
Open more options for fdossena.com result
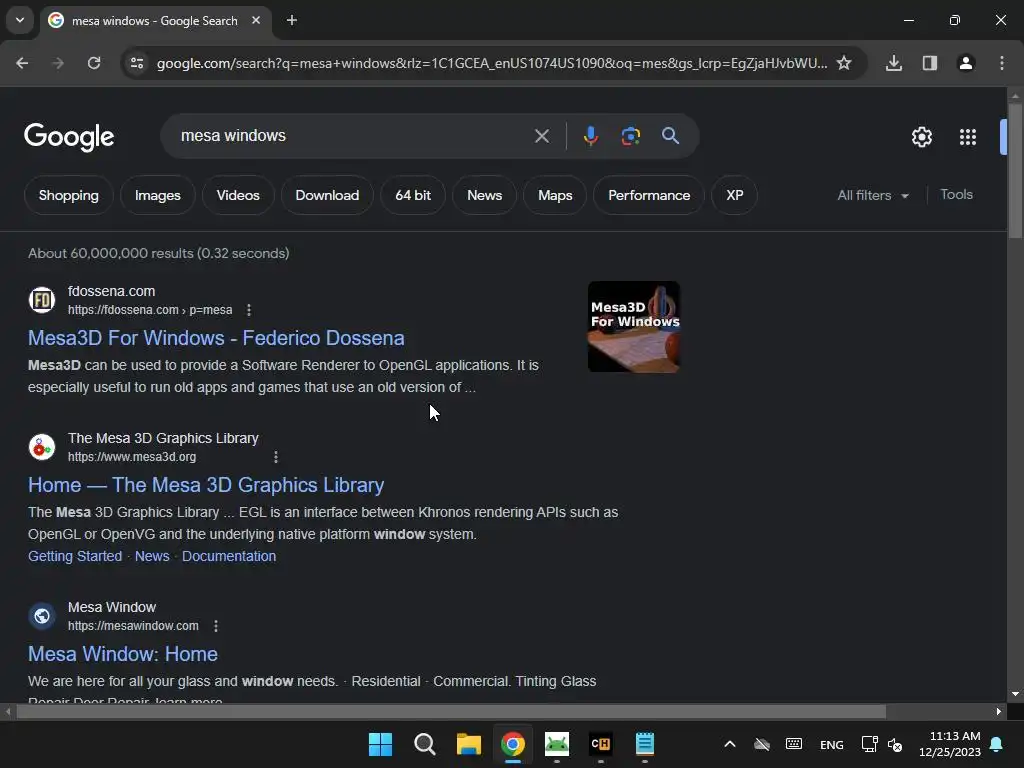(249, 310)
